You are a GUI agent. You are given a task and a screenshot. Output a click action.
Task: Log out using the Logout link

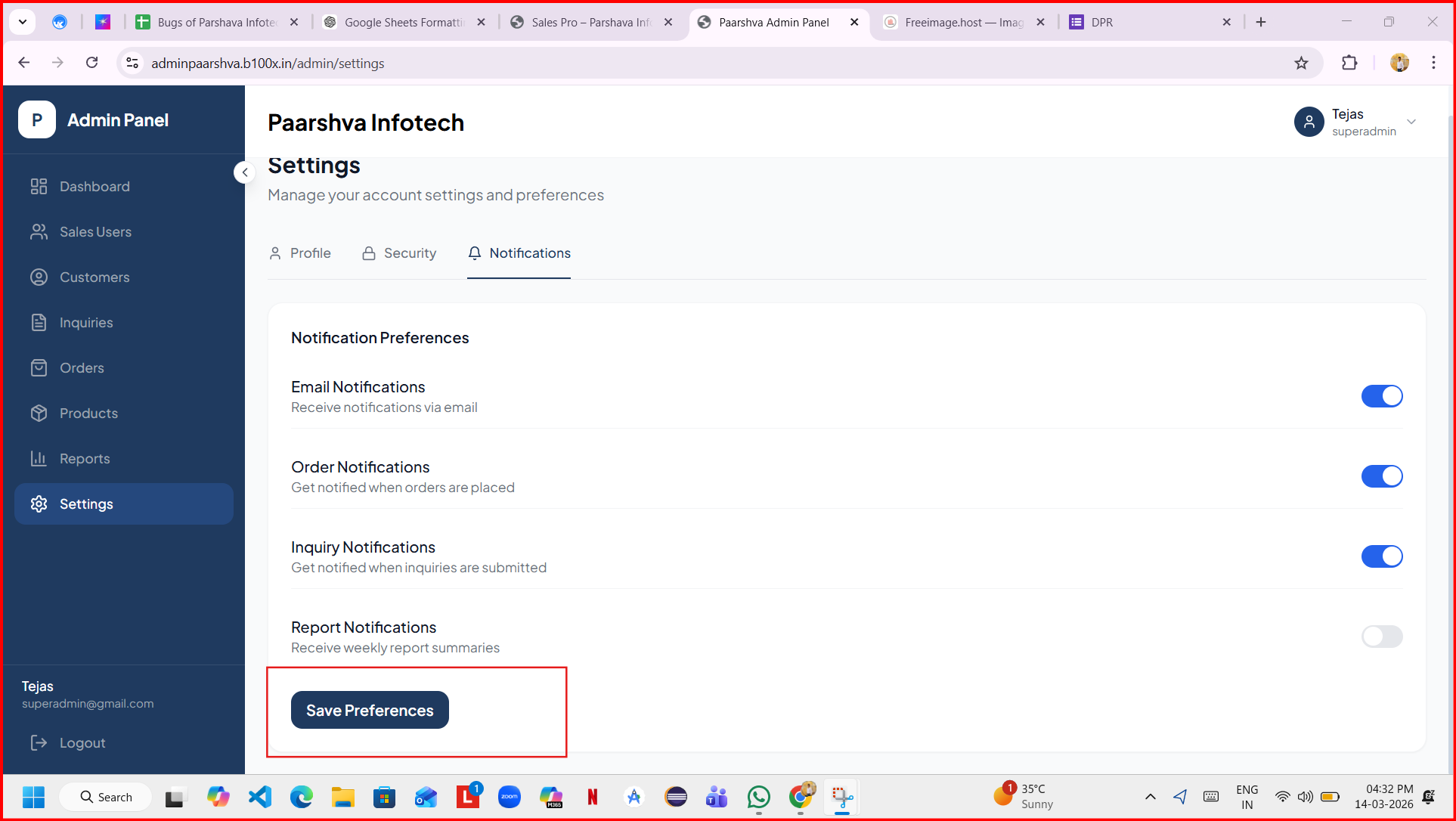(68, 743)
